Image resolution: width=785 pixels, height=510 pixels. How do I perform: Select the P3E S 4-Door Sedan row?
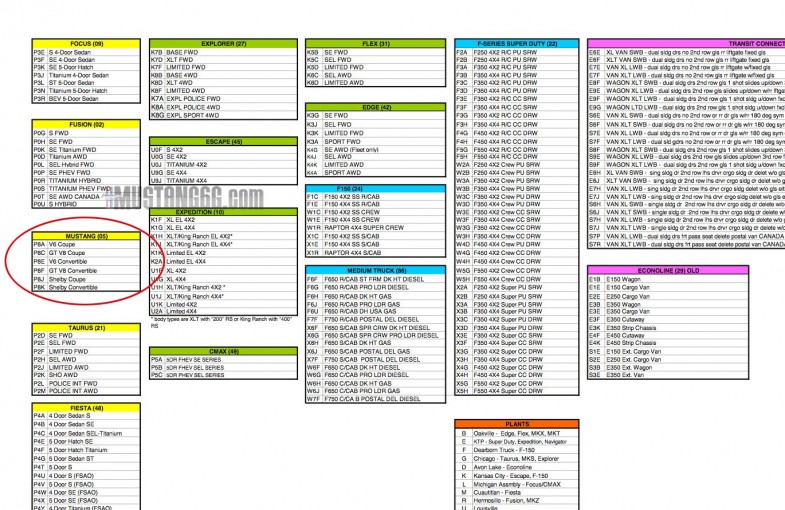(x=86, y=52)
